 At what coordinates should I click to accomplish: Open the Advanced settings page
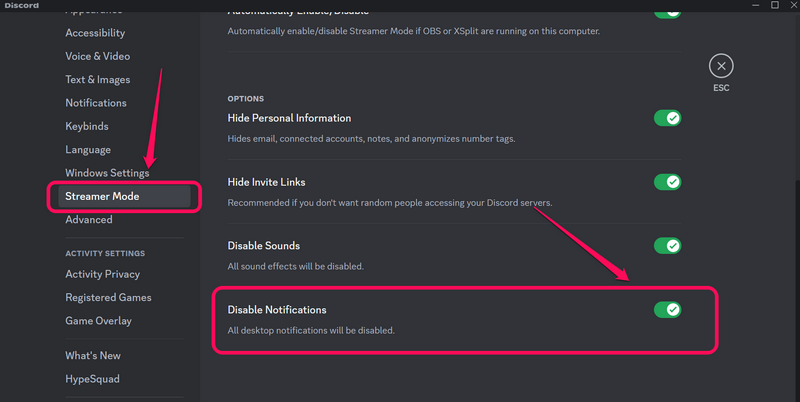pos(89,220)
